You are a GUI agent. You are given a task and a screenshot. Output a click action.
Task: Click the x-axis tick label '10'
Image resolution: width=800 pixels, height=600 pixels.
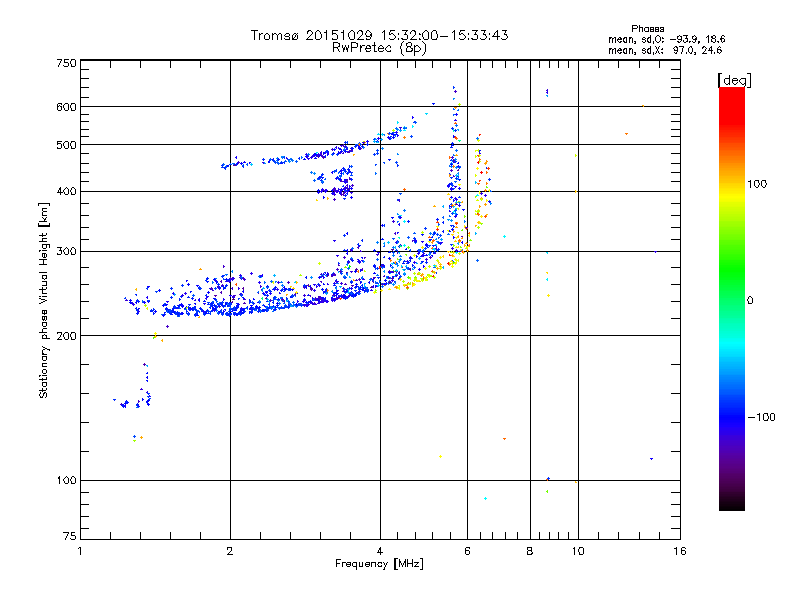tap(578, 551)
